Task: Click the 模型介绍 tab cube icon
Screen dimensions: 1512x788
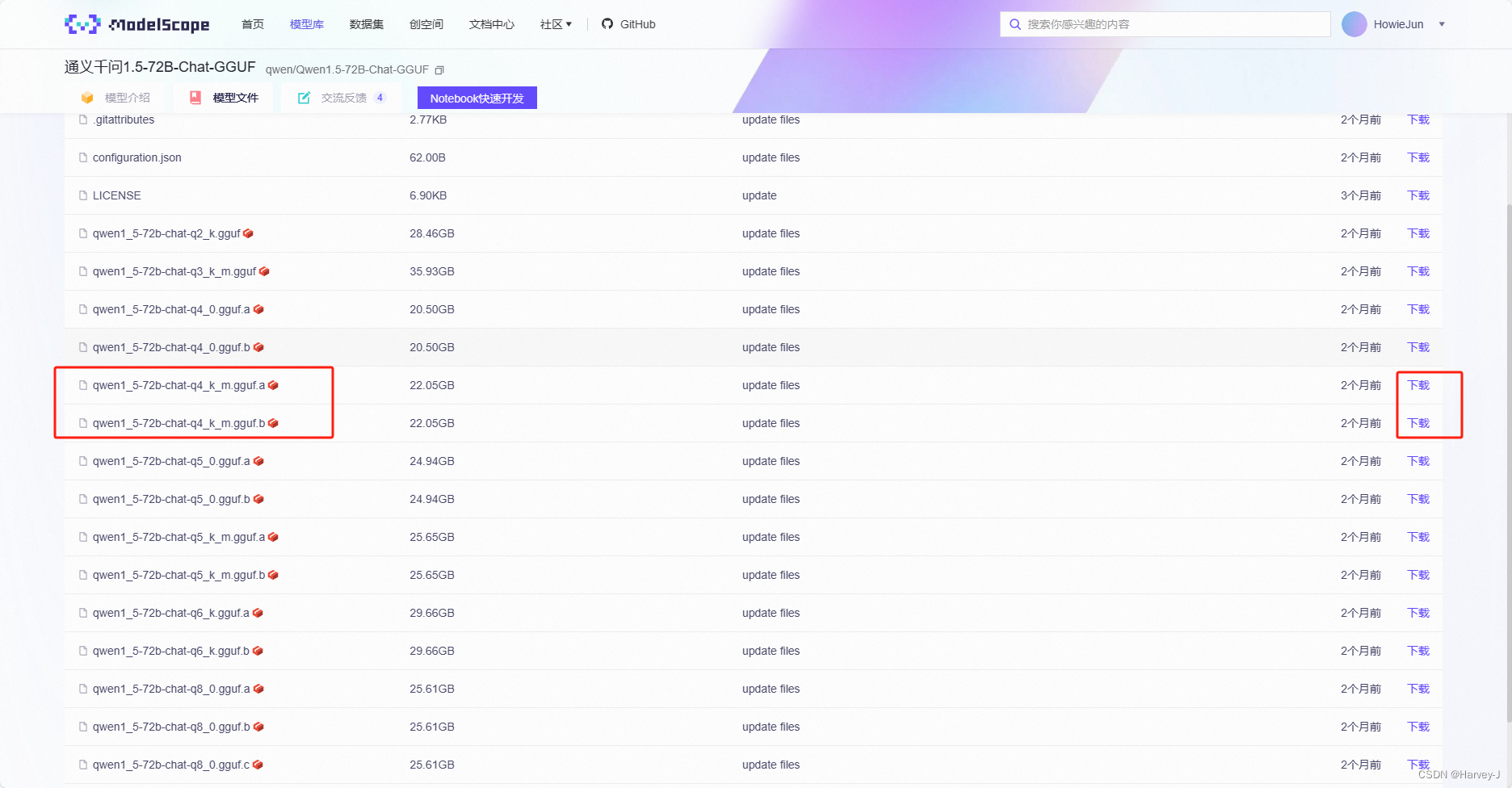Action: tap(87, 98)
